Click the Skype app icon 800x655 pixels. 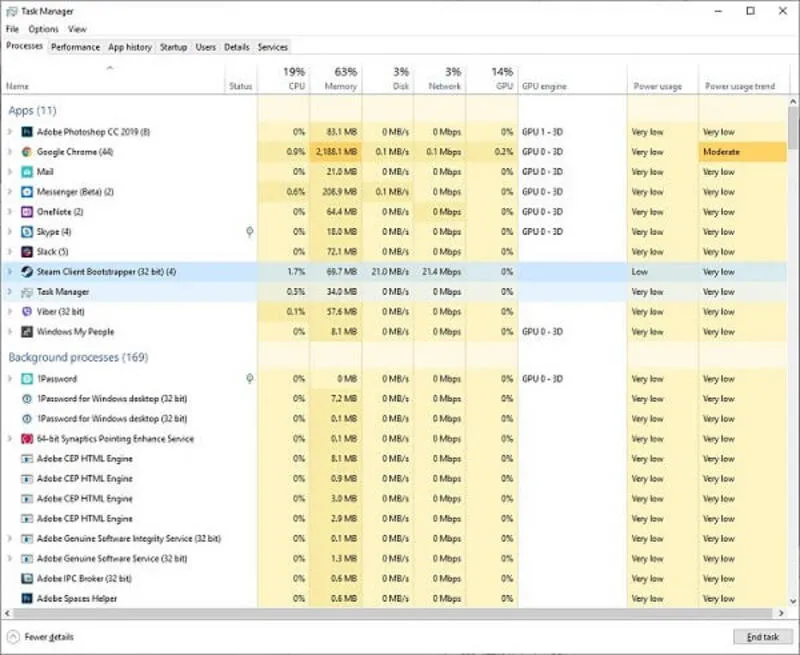[x=27, y=232]
